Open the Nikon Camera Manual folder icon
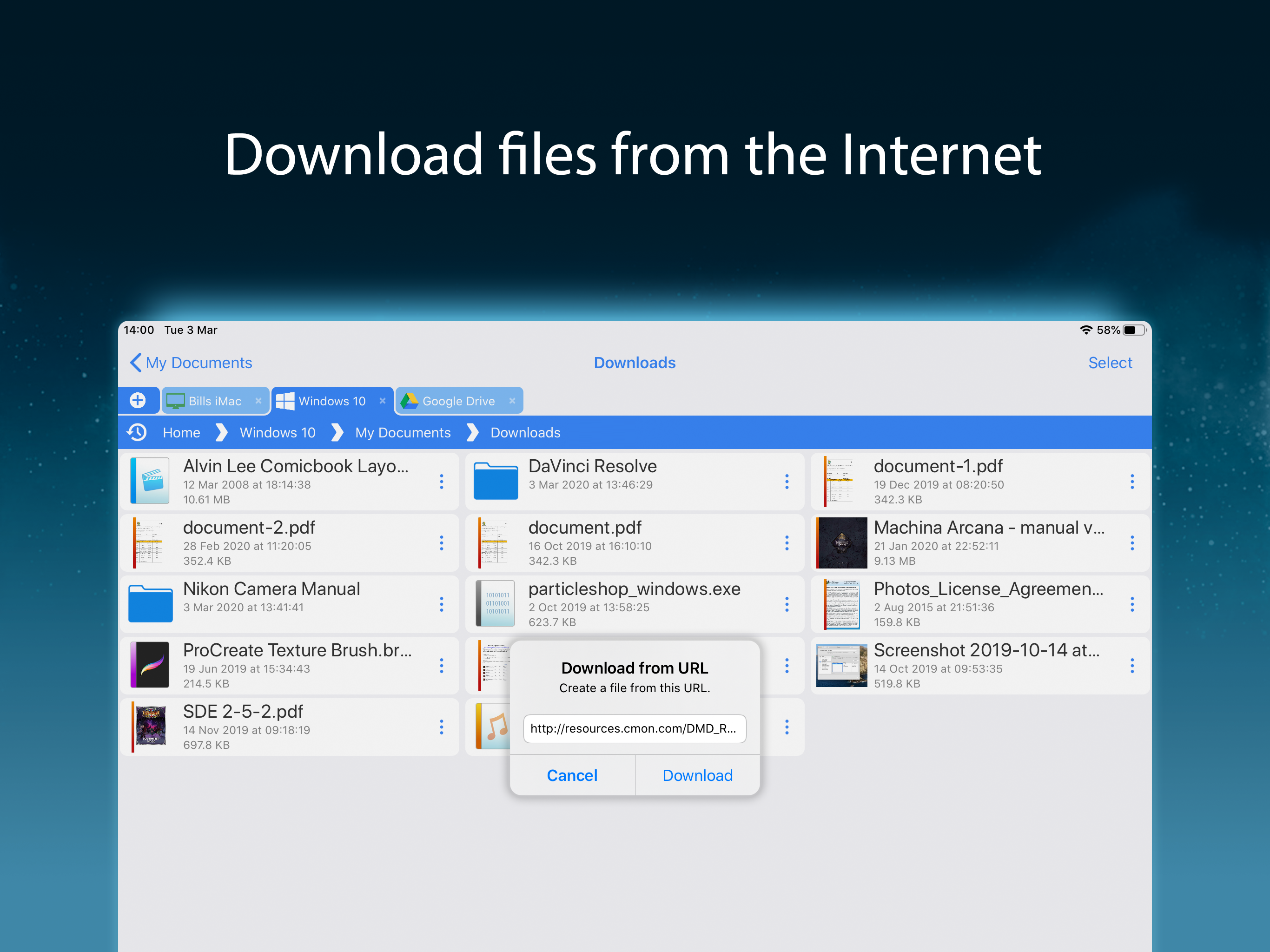Image resolution: width=1270 pixels, height=952 pixels. click(x=151, y=603)
